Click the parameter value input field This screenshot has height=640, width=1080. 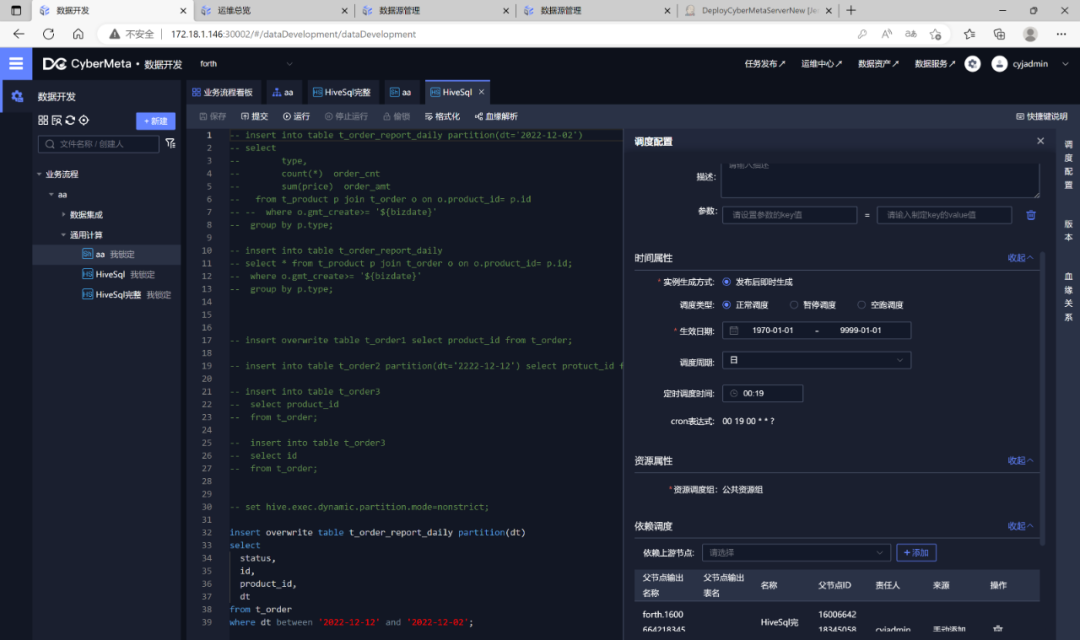point(944,215)
